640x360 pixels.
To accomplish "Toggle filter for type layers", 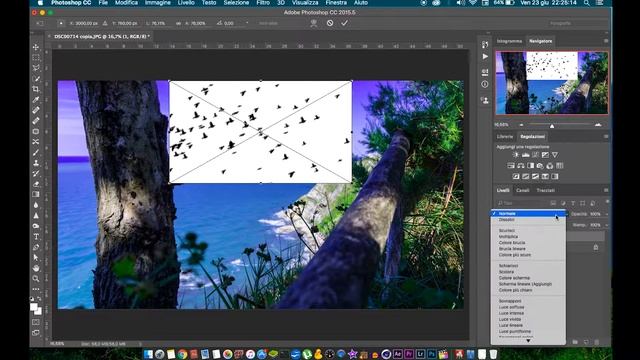I will 573,203.
